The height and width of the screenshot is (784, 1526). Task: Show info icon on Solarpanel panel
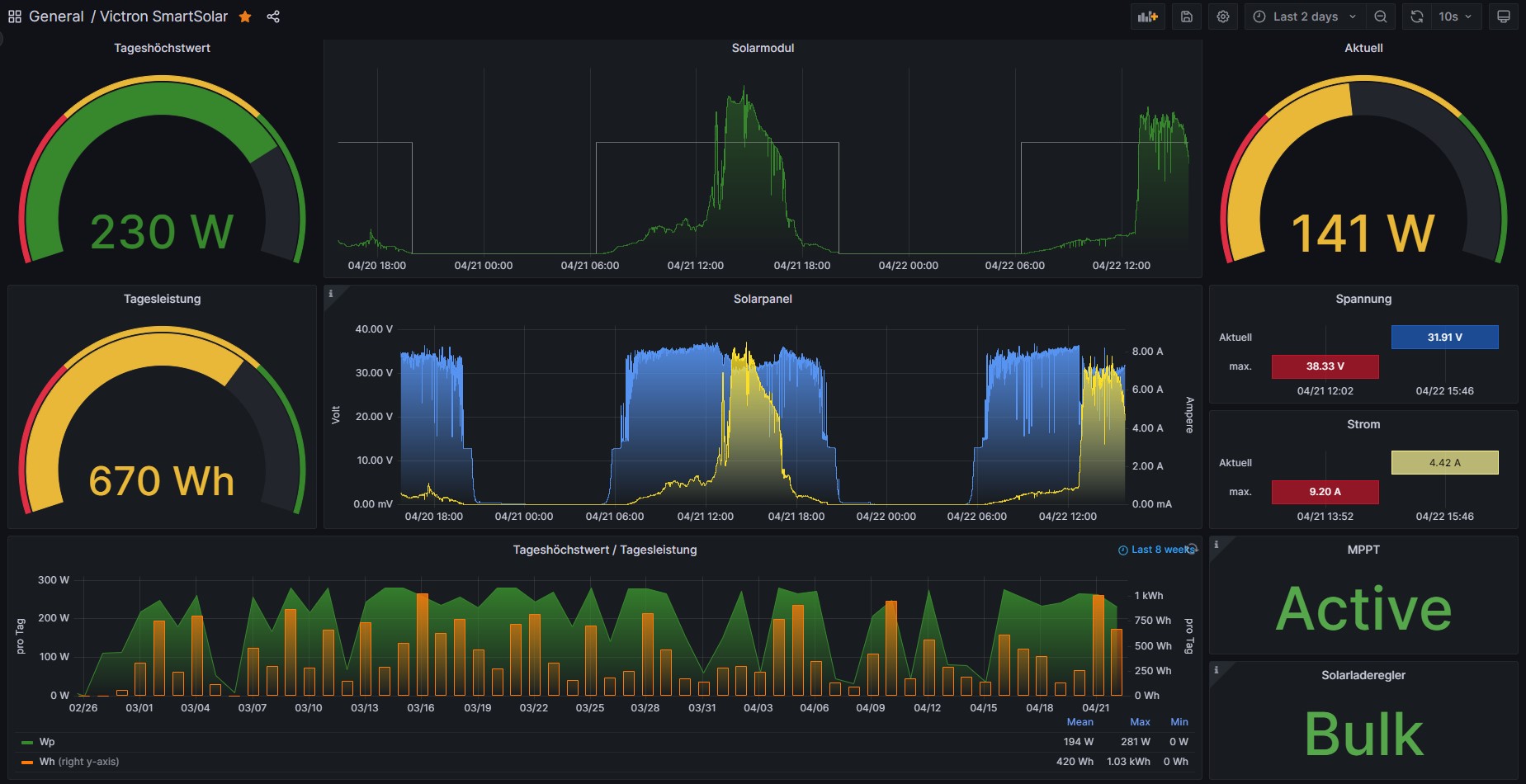[331, 293]
